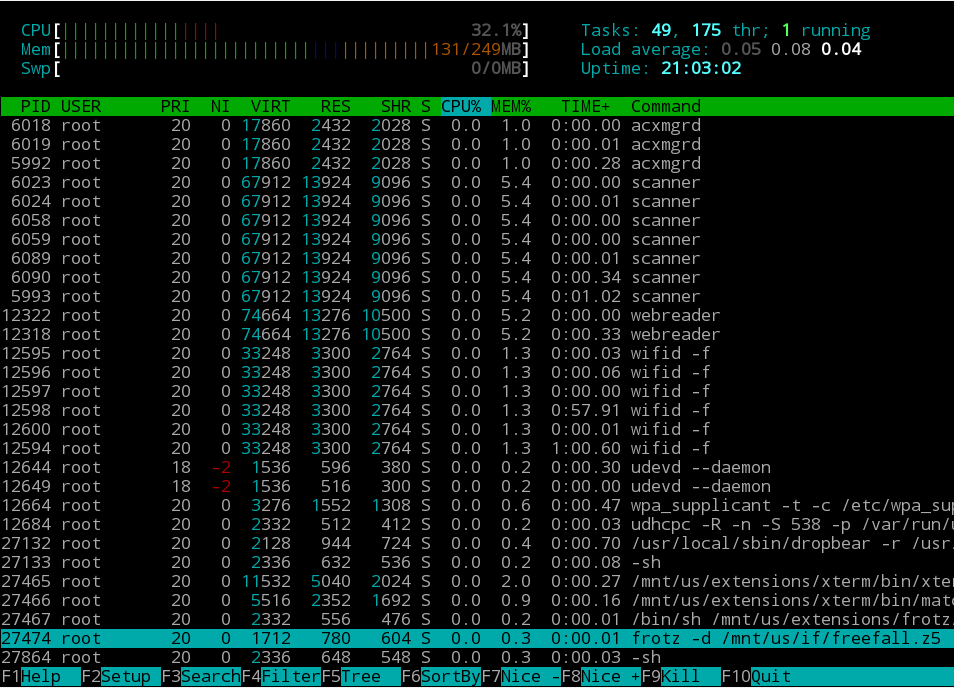The height and width of the screenshot is (688, 954).
Task: Select process row PID 6058 scanner
Action: tap(477, 220)
